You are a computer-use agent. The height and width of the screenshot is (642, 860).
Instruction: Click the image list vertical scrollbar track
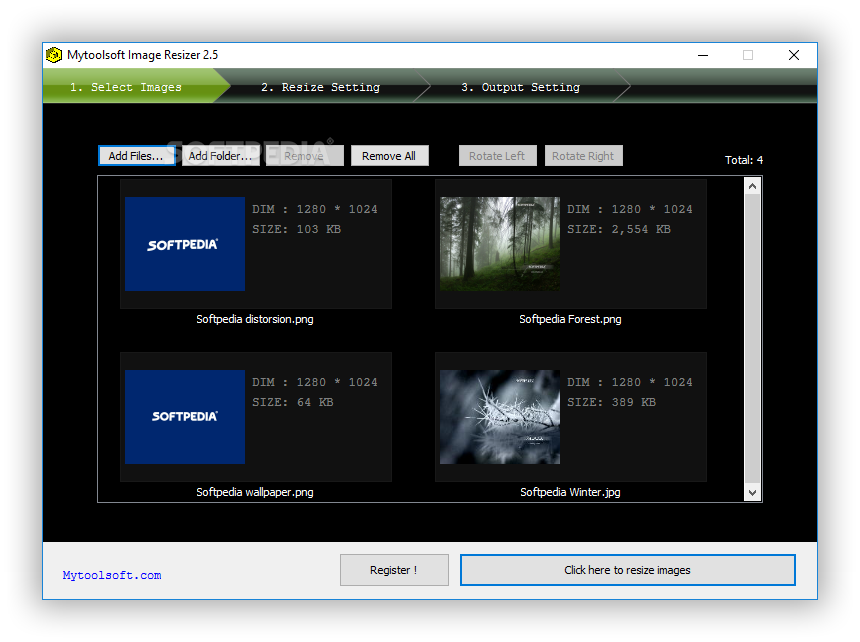[752, 340]
